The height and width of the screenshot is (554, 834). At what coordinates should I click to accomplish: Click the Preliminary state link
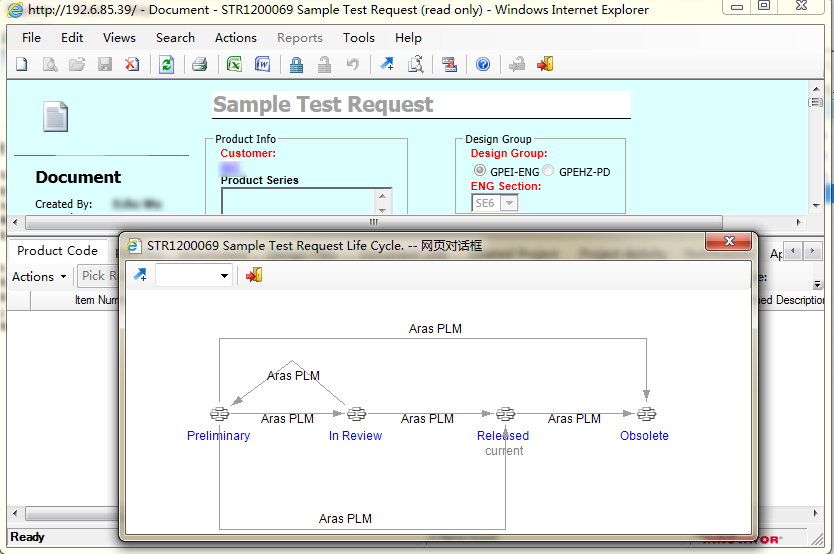click(x=218, y=435)
